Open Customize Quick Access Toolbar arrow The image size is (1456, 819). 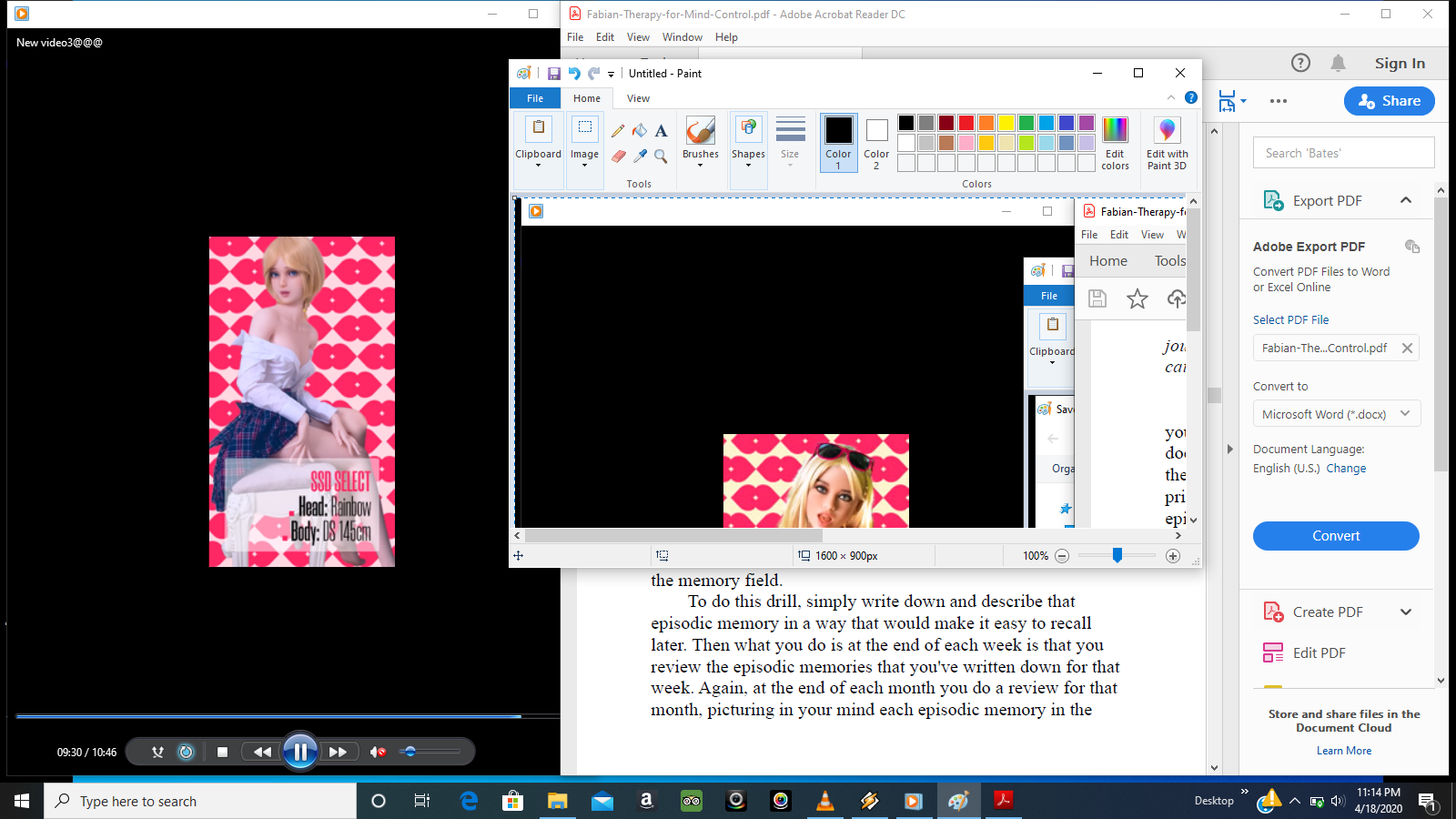pos(611,75)
